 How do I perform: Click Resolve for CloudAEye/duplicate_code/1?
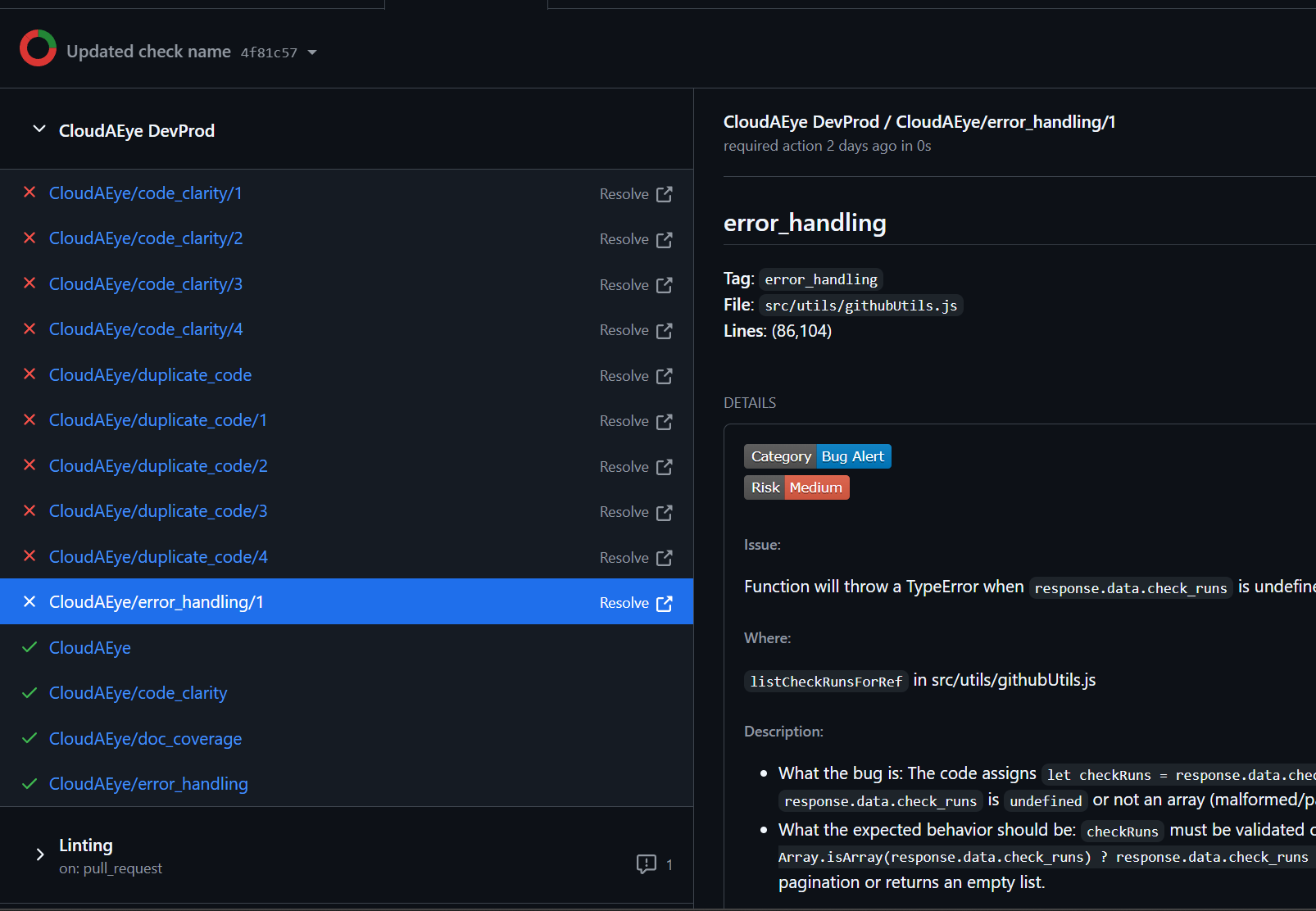pos(624,421)
